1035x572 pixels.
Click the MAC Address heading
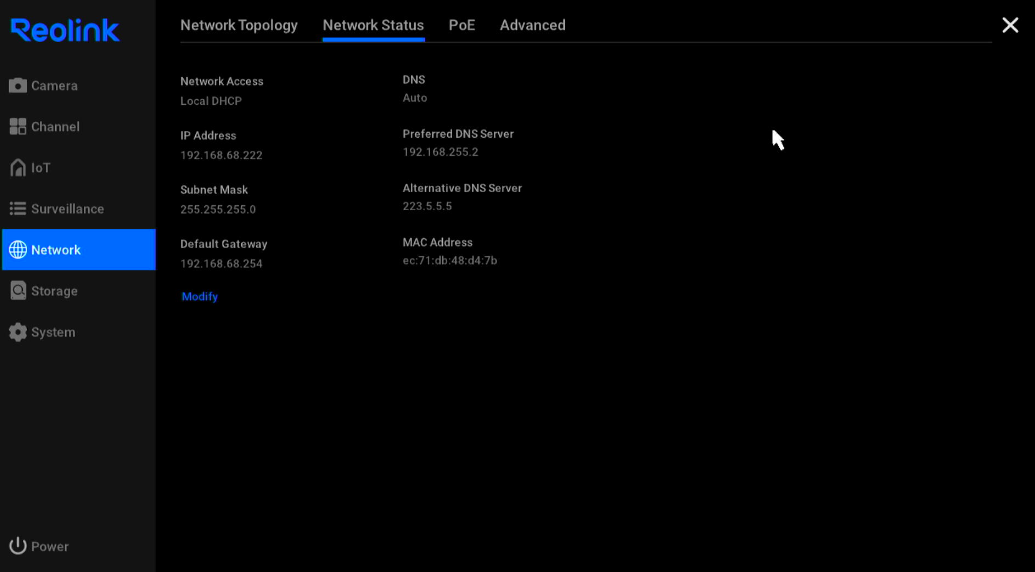(x=438, y=242)
